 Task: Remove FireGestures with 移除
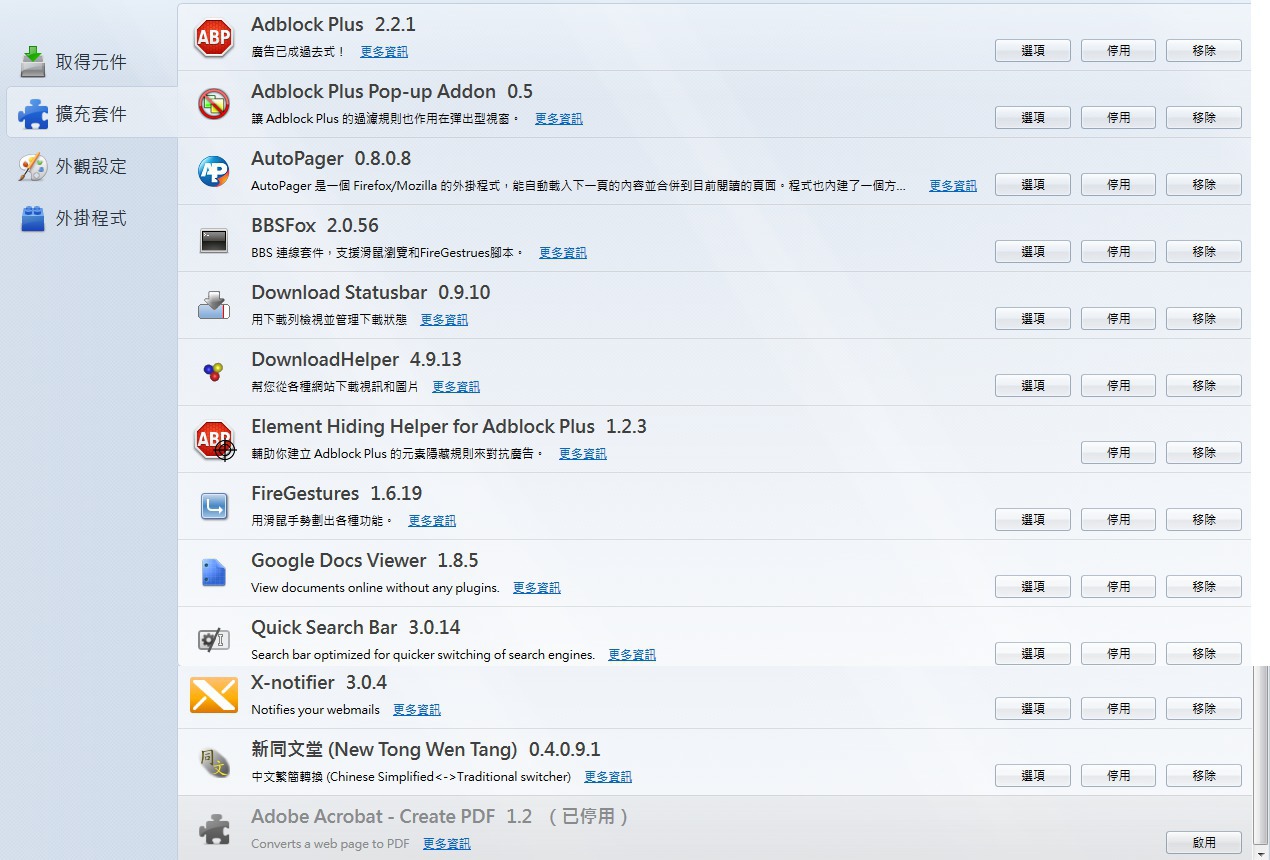[x=1204, y=520]
